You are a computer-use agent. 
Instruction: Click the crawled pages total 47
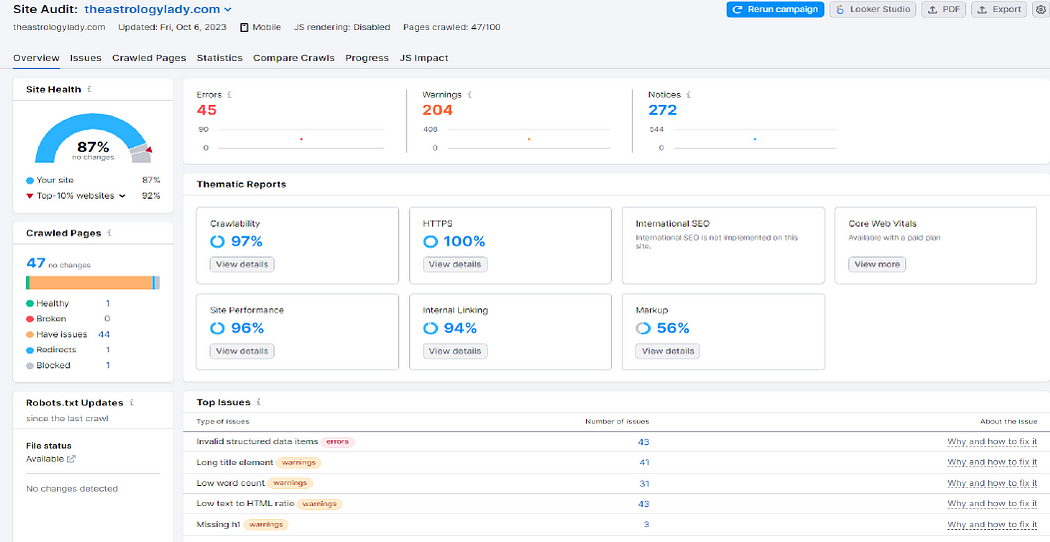[35, 263]
